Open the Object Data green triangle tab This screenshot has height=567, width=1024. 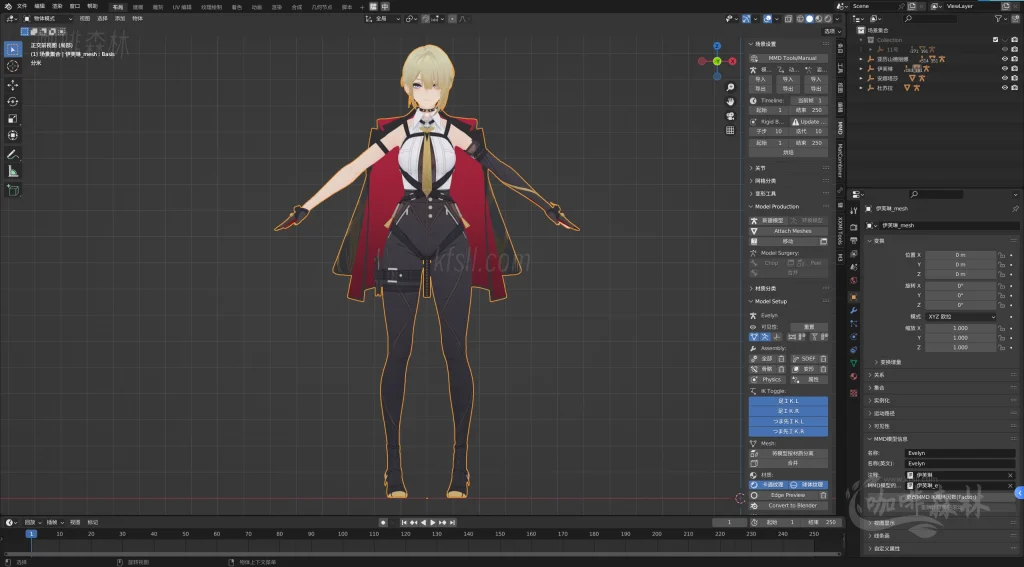(x=854, y=363)
